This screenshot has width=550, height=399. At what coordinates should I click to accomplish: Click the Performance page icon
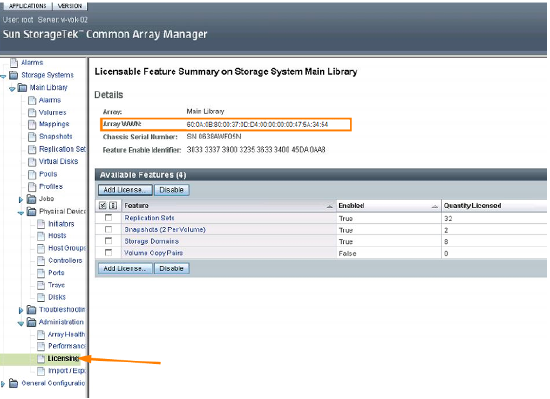pyautogui.click(x=41, y=346)
